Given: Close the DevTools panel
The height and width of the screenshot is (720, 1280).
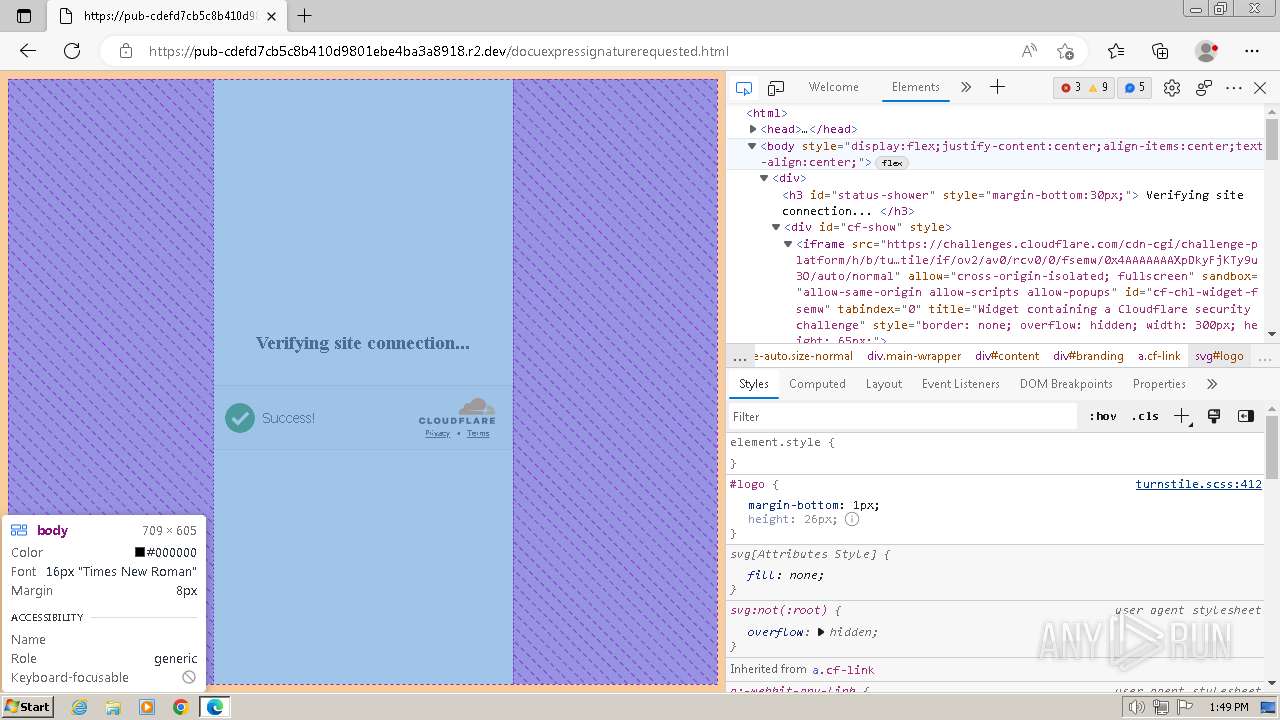Looking at the screenshot, I should coord(1260,88).
